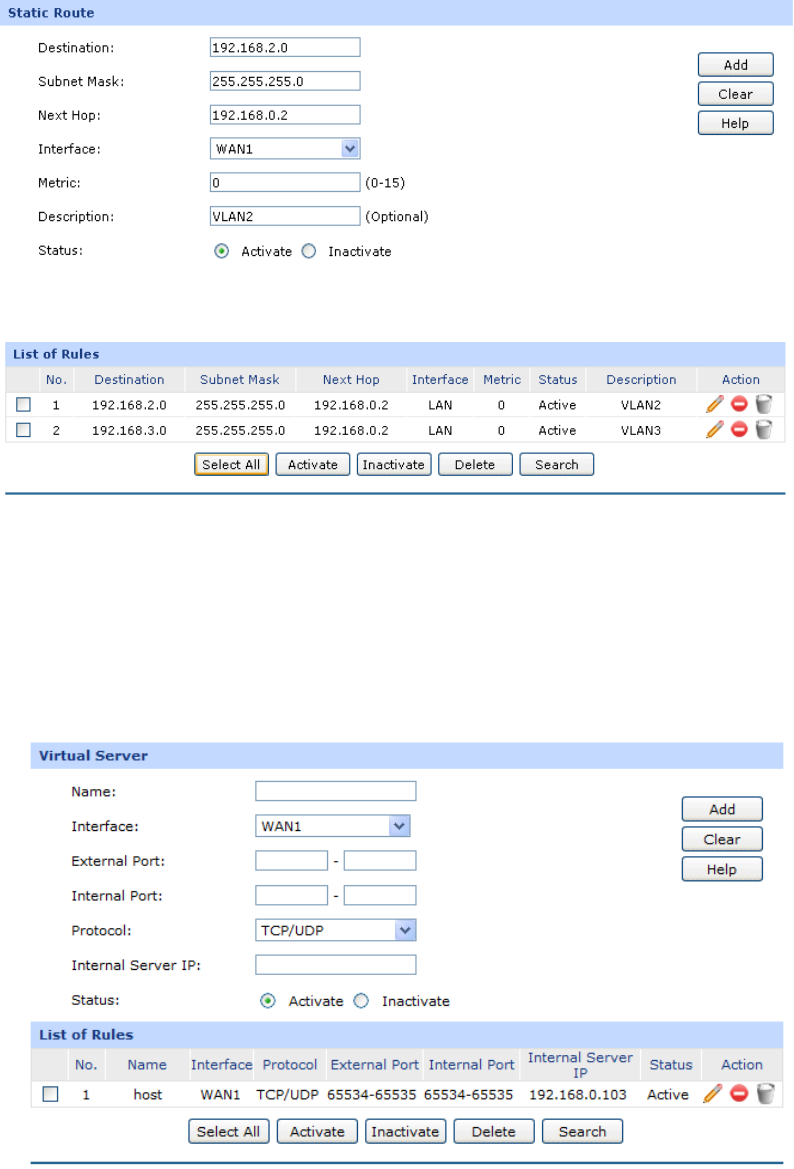The width and height of the screenshot is (794, 1169).
Task: Click Inactivate button under static route rules
Action: 394,464
